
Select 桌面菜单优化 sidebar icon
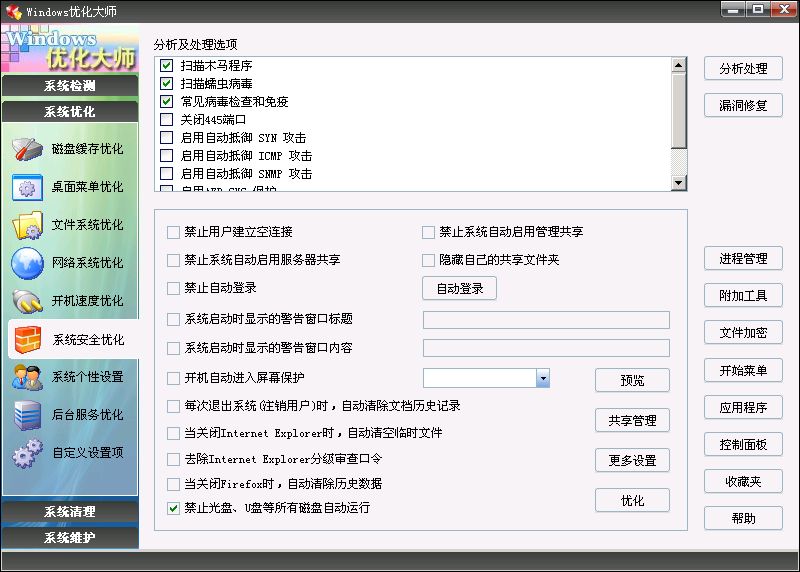[28, 187]
